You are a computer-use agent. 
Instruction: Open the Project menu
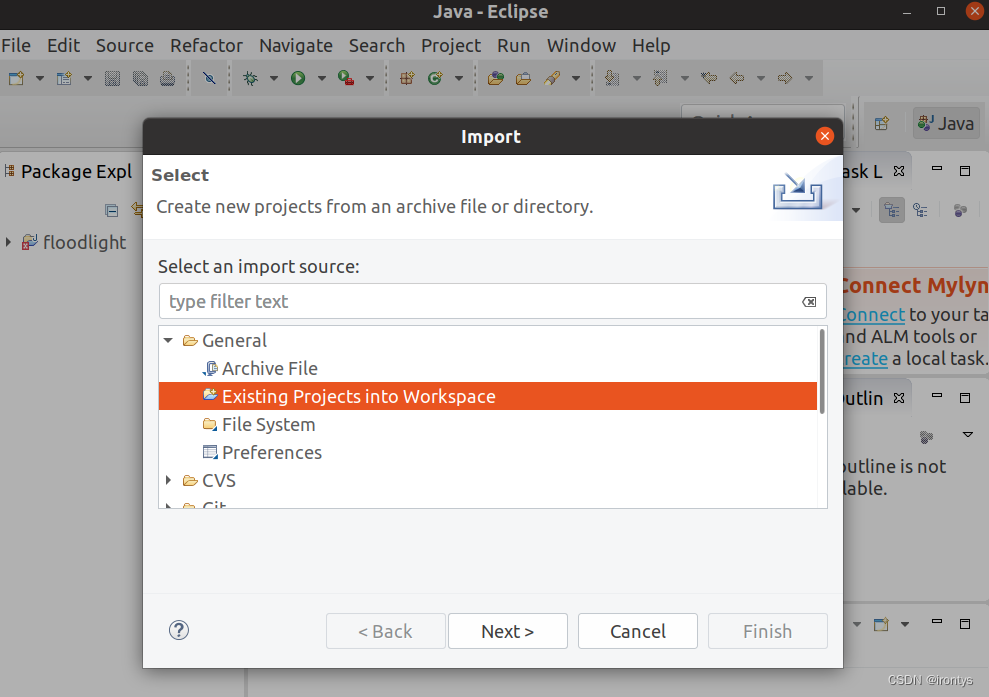click(451, 45)
